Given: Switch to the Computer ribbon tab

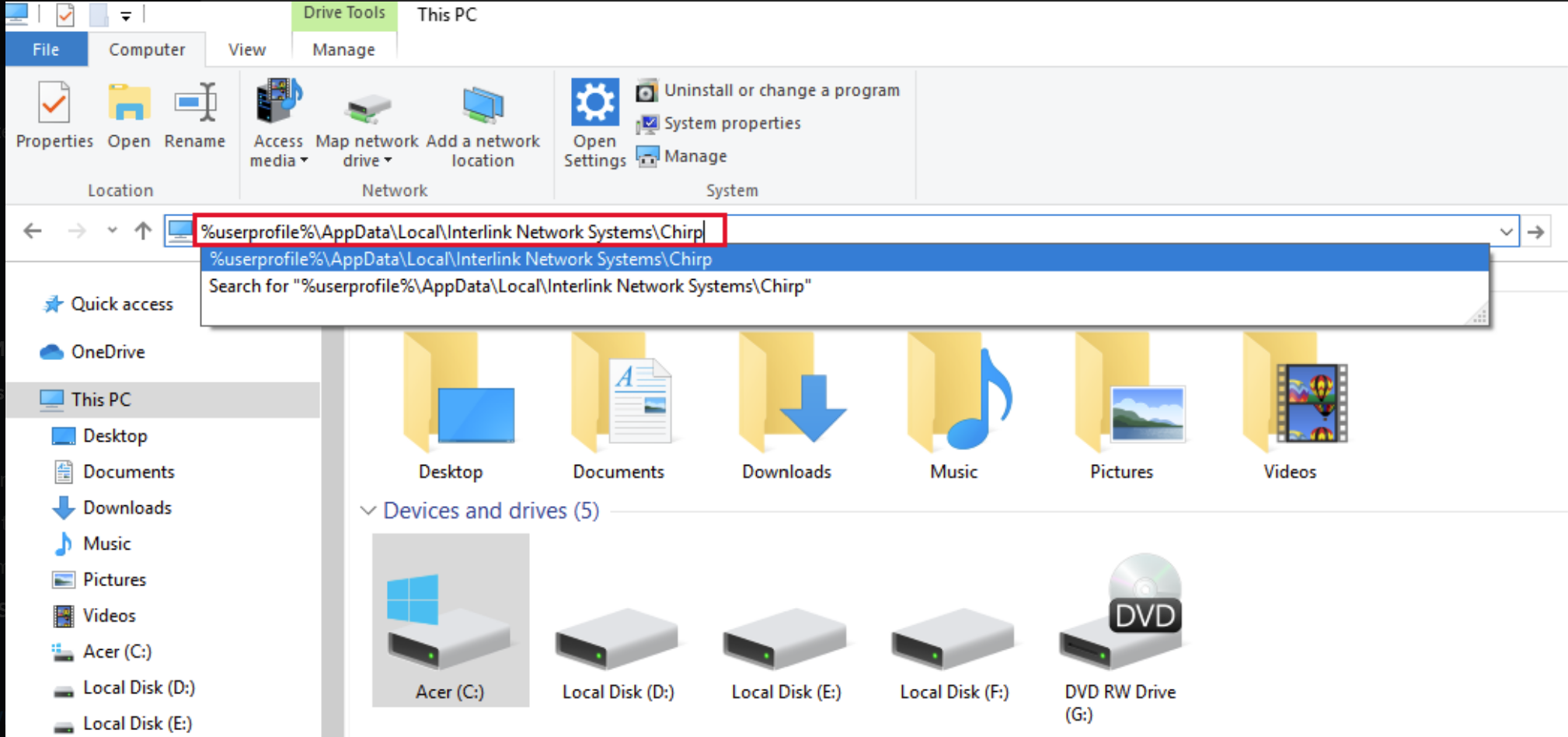Looking at the screenshot, I should pyautogui.click(x=147, y=50).
